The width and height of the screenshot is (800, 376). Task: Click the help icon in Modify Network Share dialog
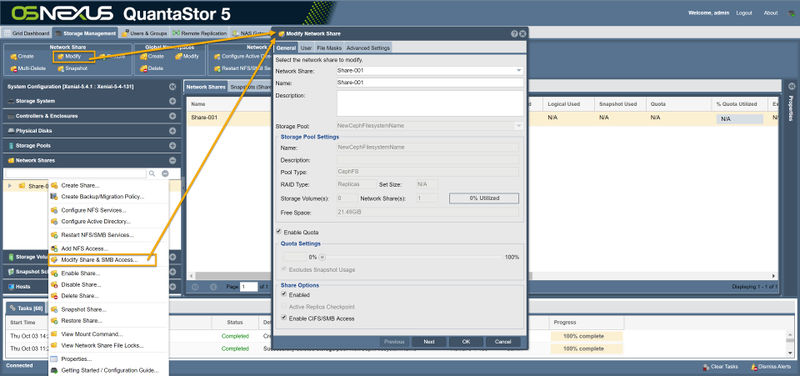point(514,34)
